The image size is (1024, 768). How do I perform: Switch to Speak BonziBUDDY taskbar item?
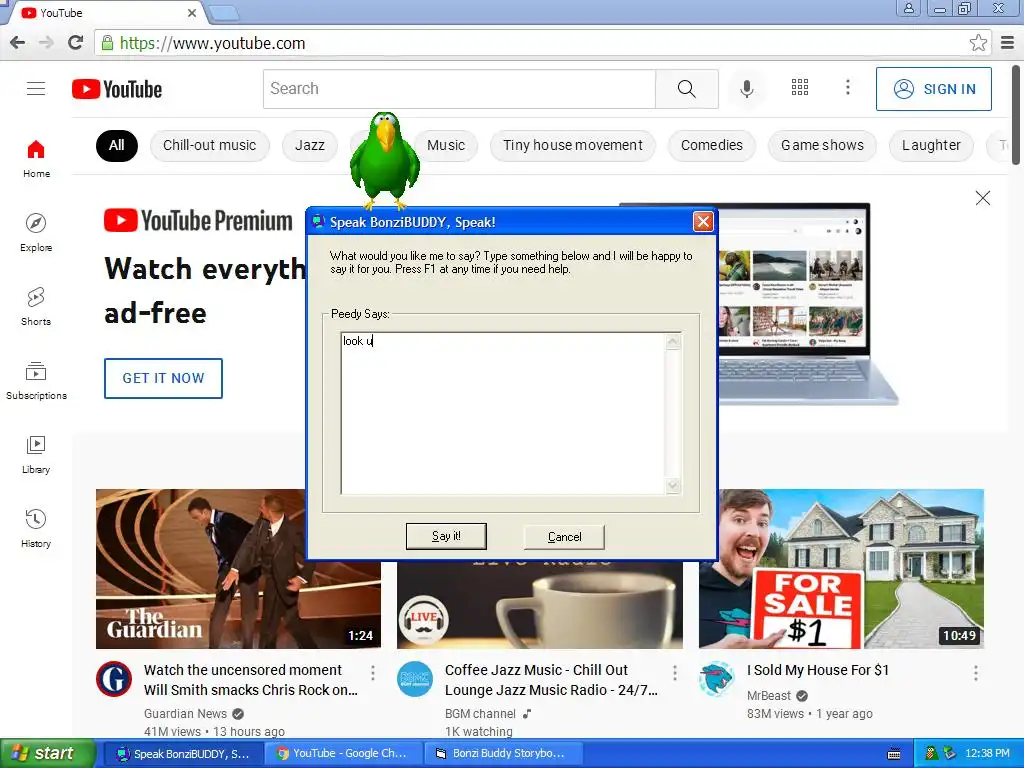coord(184,754)
